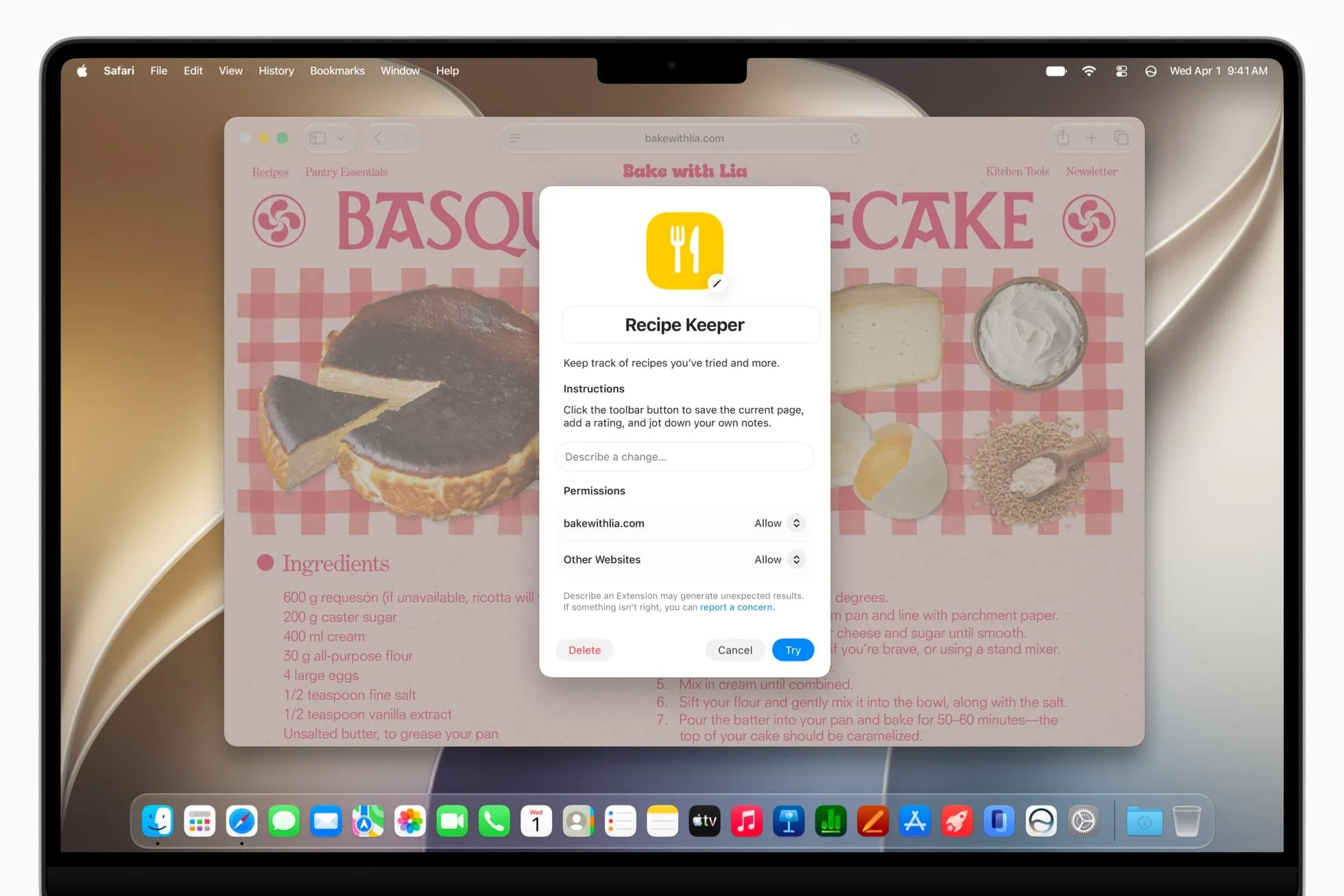
Task: Open Pages from the Dock
Action: tap(873, 821)
